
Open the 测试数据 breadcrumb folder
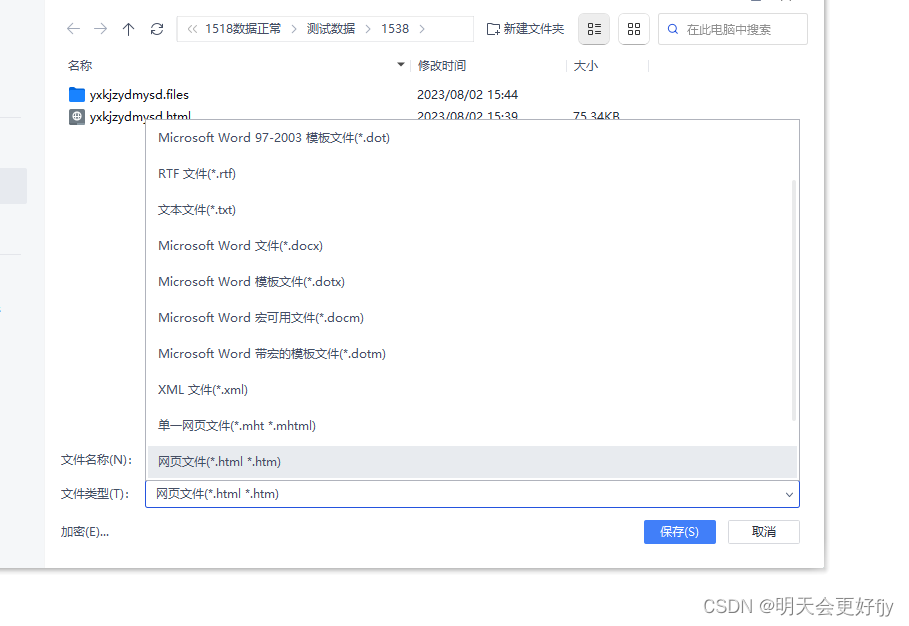(330, 29)
